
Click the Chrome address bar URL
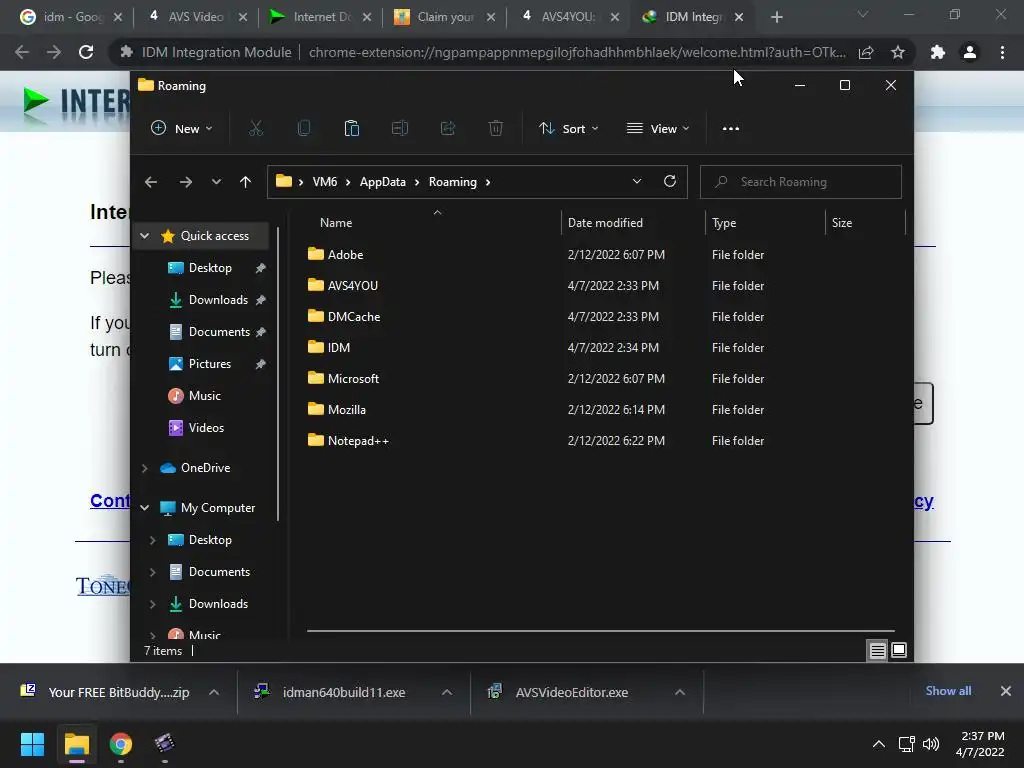tap(577, 52)
